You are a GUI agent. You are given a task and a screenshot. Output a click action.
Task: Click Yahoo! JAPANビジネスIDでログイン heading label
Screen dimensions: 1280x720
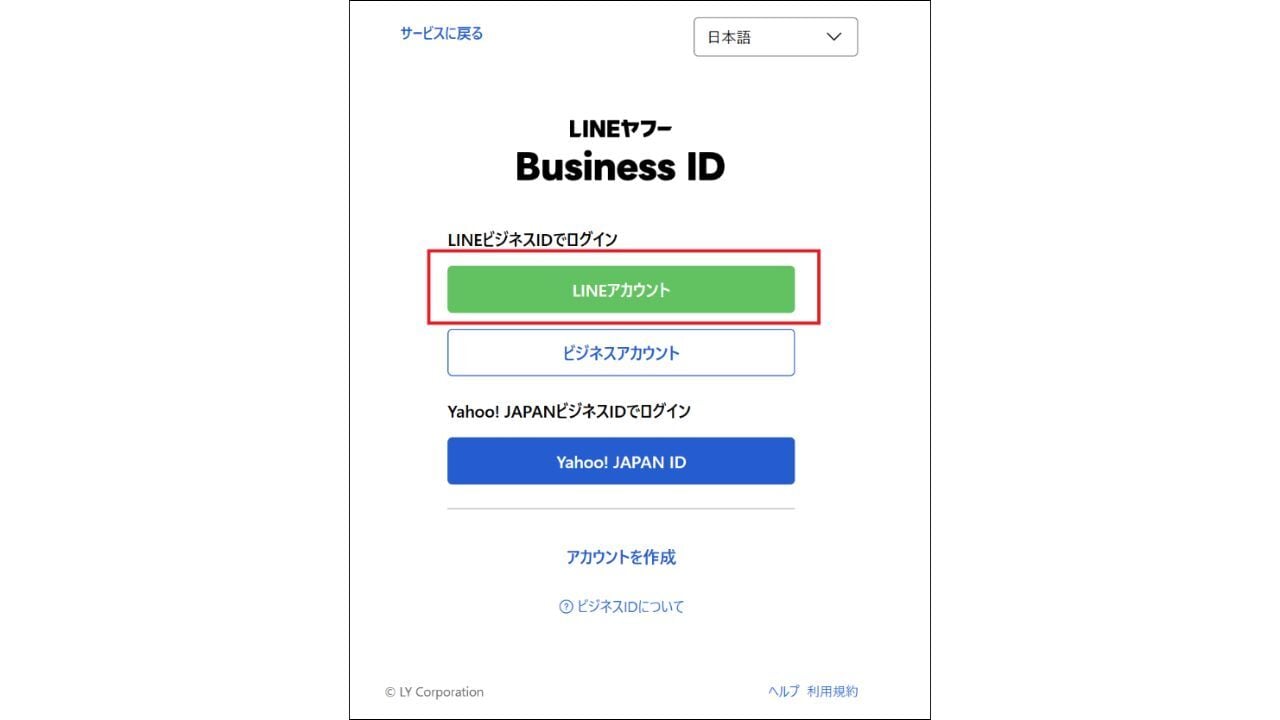click(x=569, y=411)
